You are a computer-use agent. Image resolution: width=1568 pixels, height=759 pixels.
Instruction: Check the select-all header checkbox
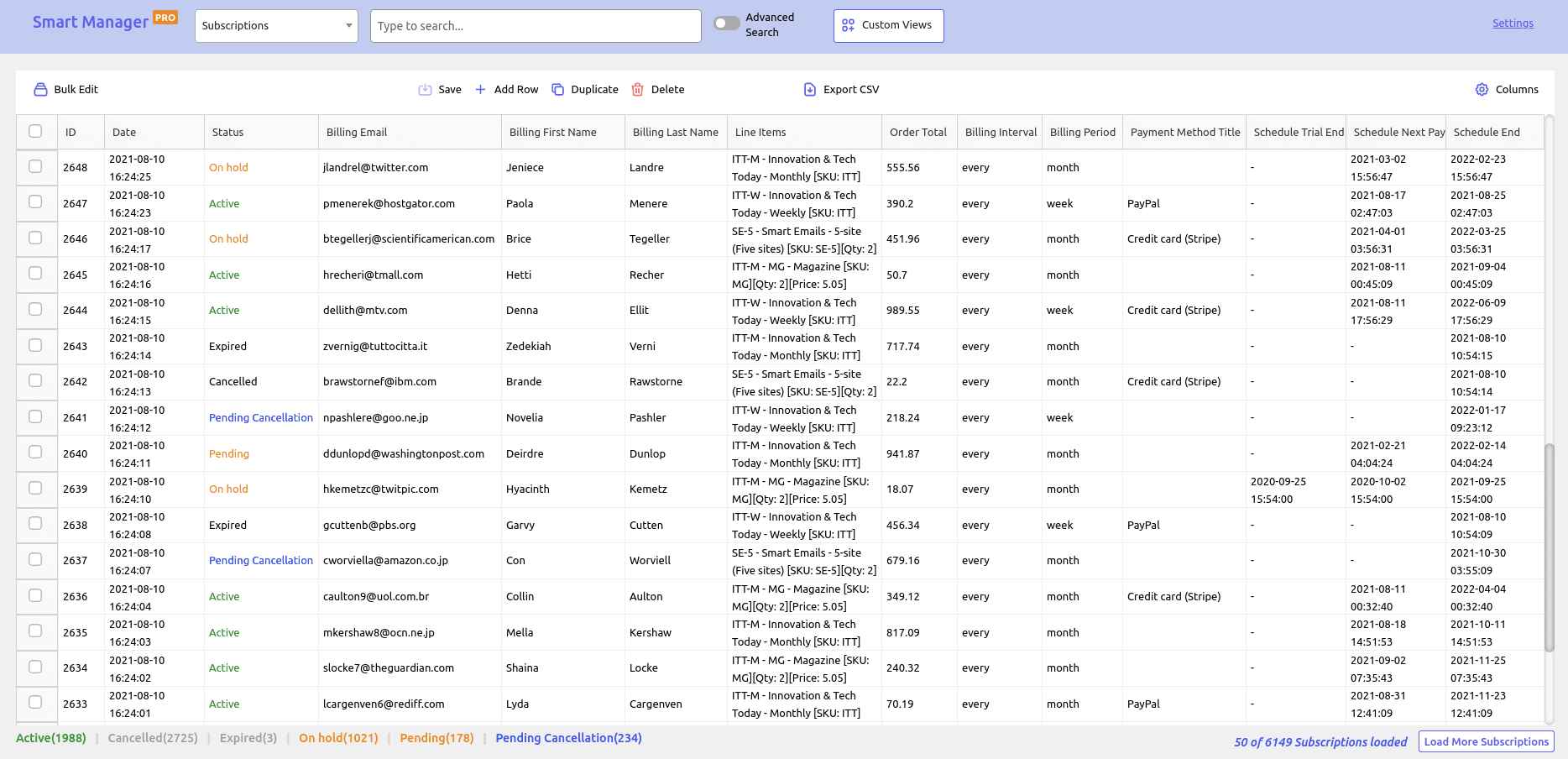click(x=35, y=131)
